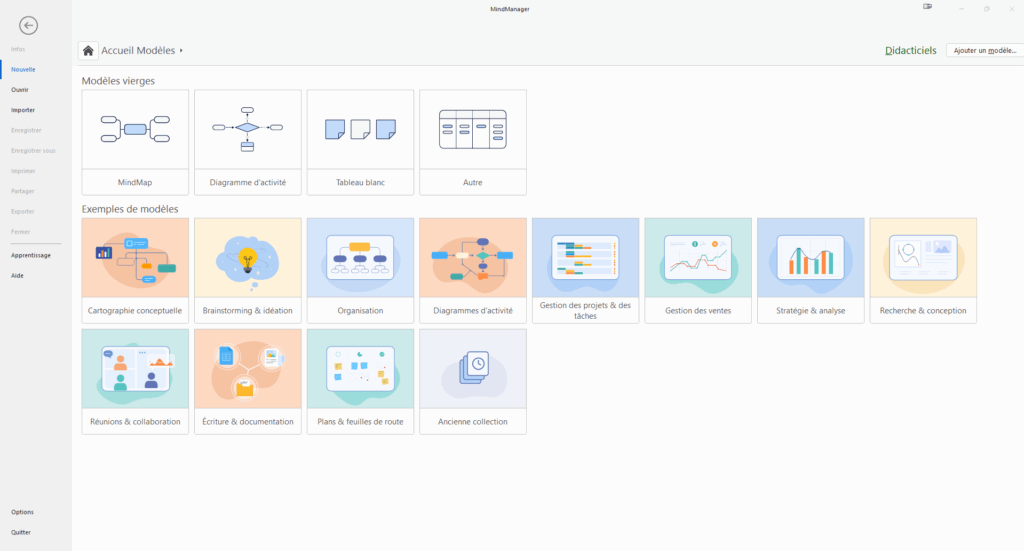Pick the Tableau blanc sticky notes template
The image size is (1024, 551).
[360, 129]
